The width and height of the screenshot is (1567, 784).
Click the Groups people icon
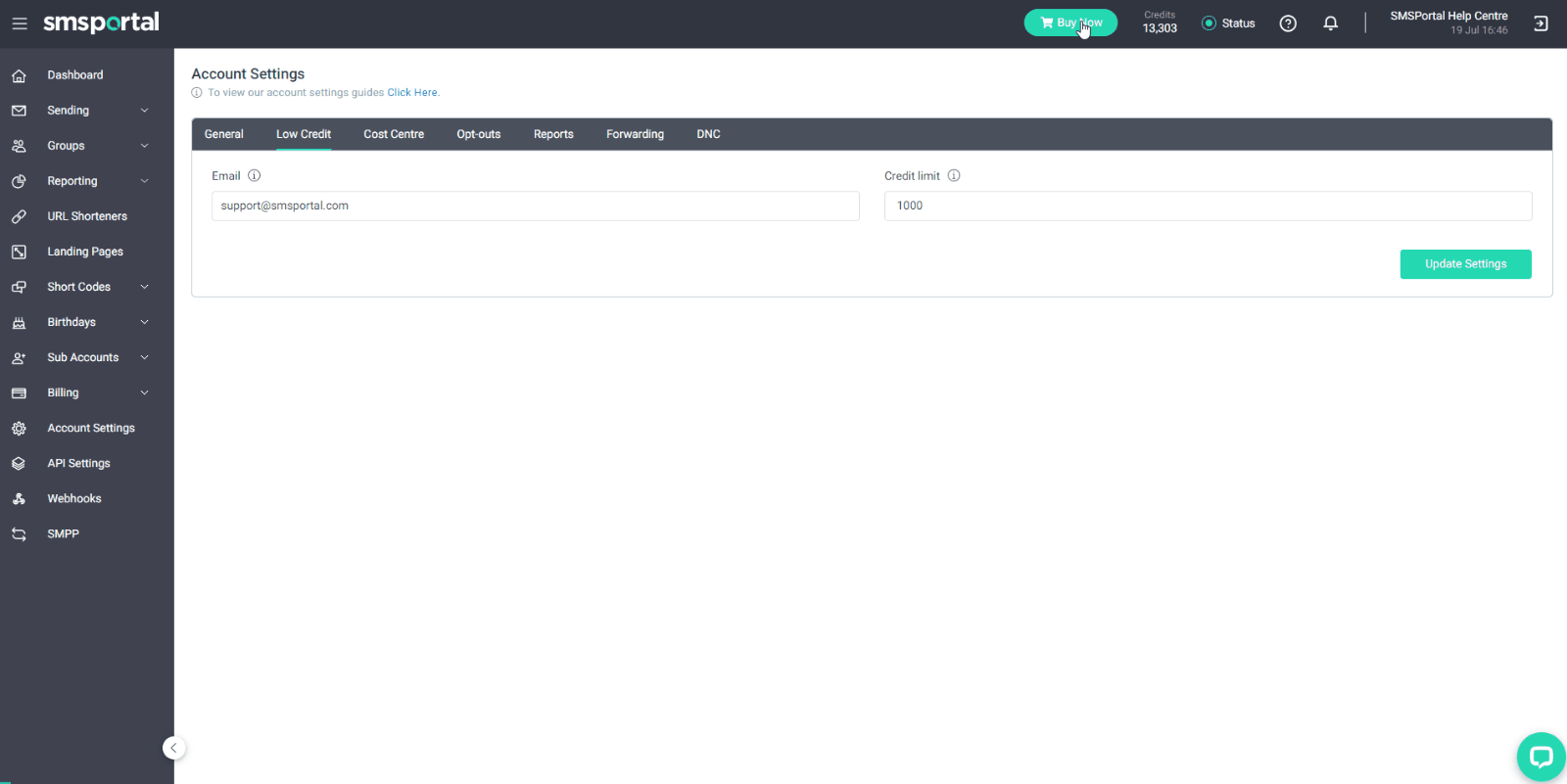pos(19,146)
